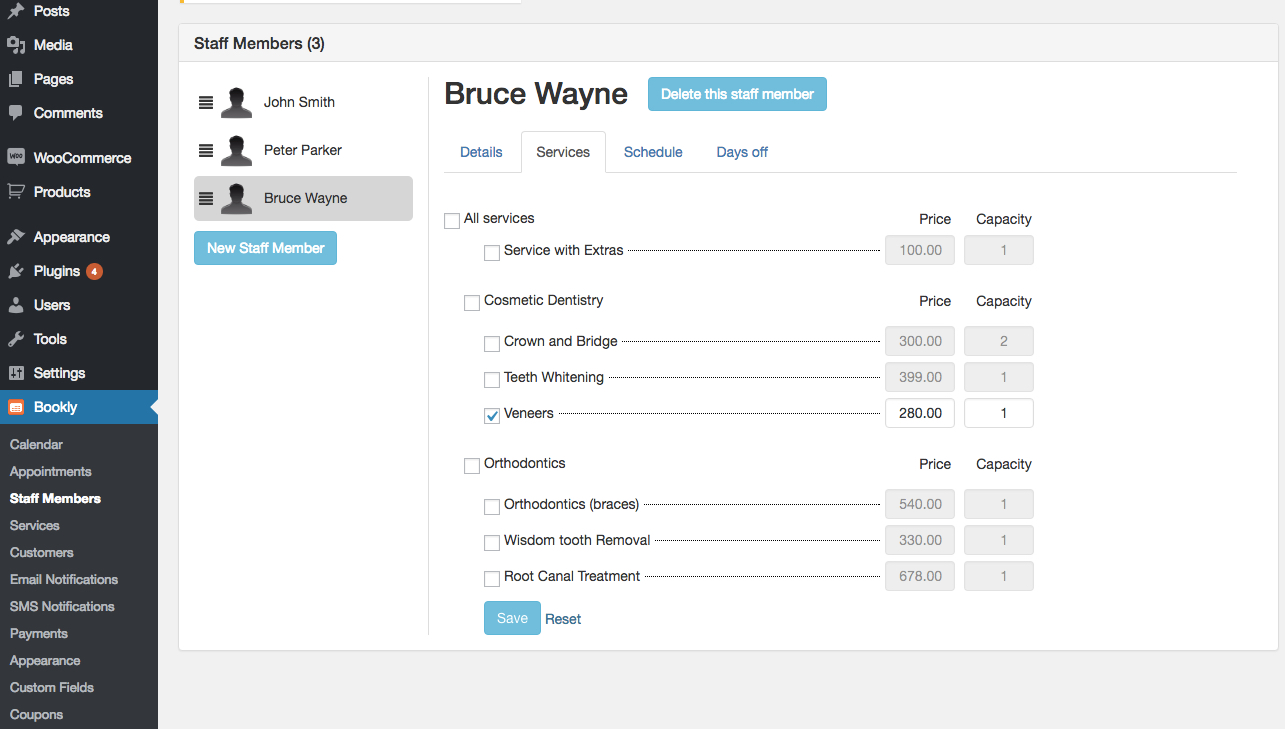Click Bruce Wayne's staff avatar image
Image resolution: width=1285 pixels, height=729 pixels.
point(236,198)
